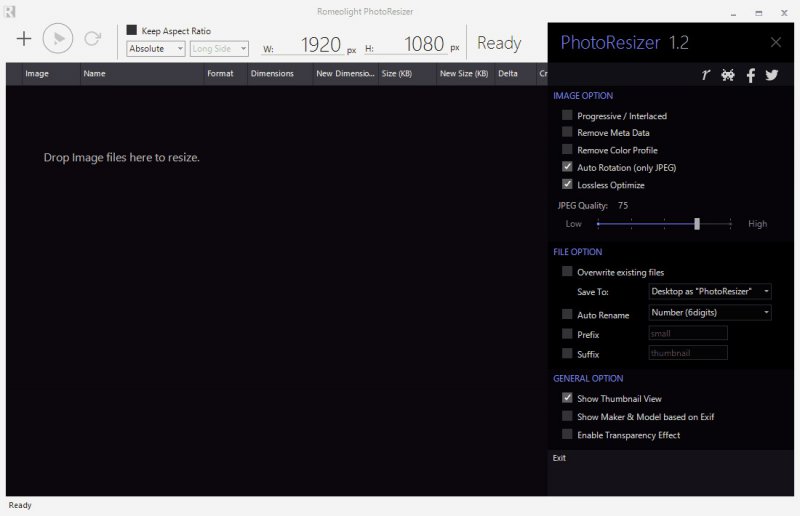The height and width of the screenshot is (516, 800).
Task: Enable the Prefix checkbox
Action: pos(567,334)
